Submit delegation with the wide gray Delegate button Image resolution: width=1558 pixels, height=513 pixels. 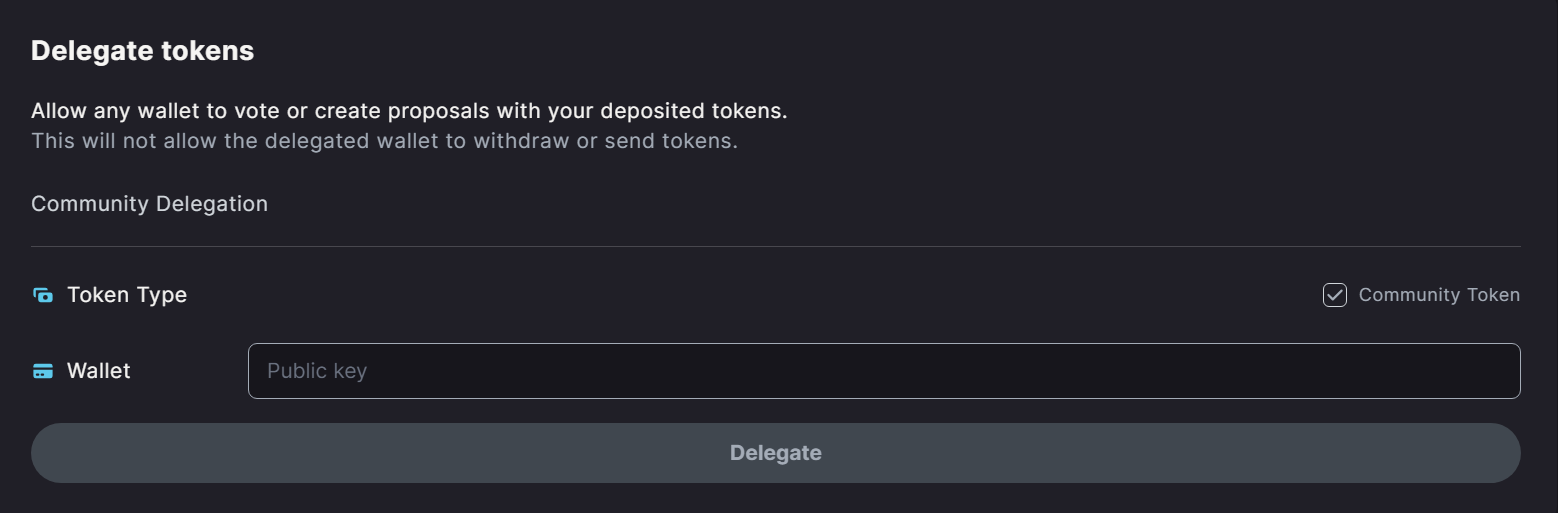[776, 453]
